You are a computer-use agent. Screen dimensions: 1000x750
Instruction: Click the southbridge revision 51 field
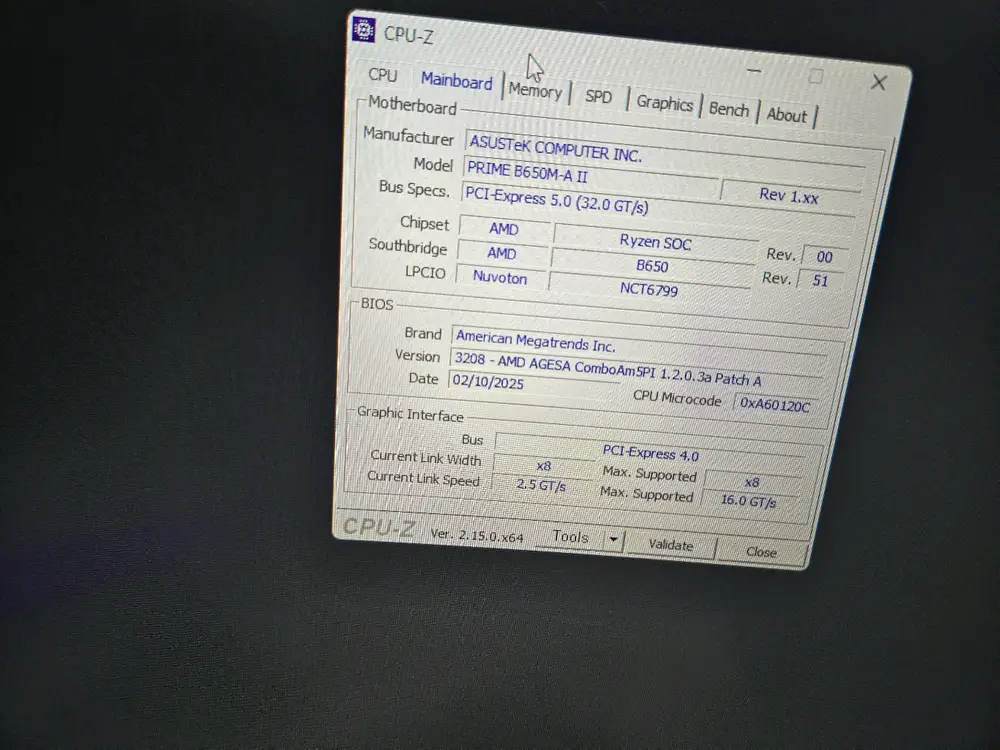tap(820, 280)
